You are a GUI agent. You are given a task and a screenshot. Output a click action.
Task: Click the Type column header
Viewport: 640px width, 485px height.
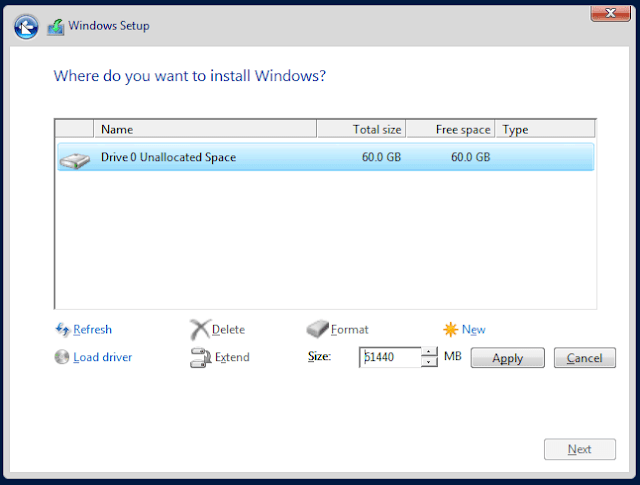click(545, 129)
